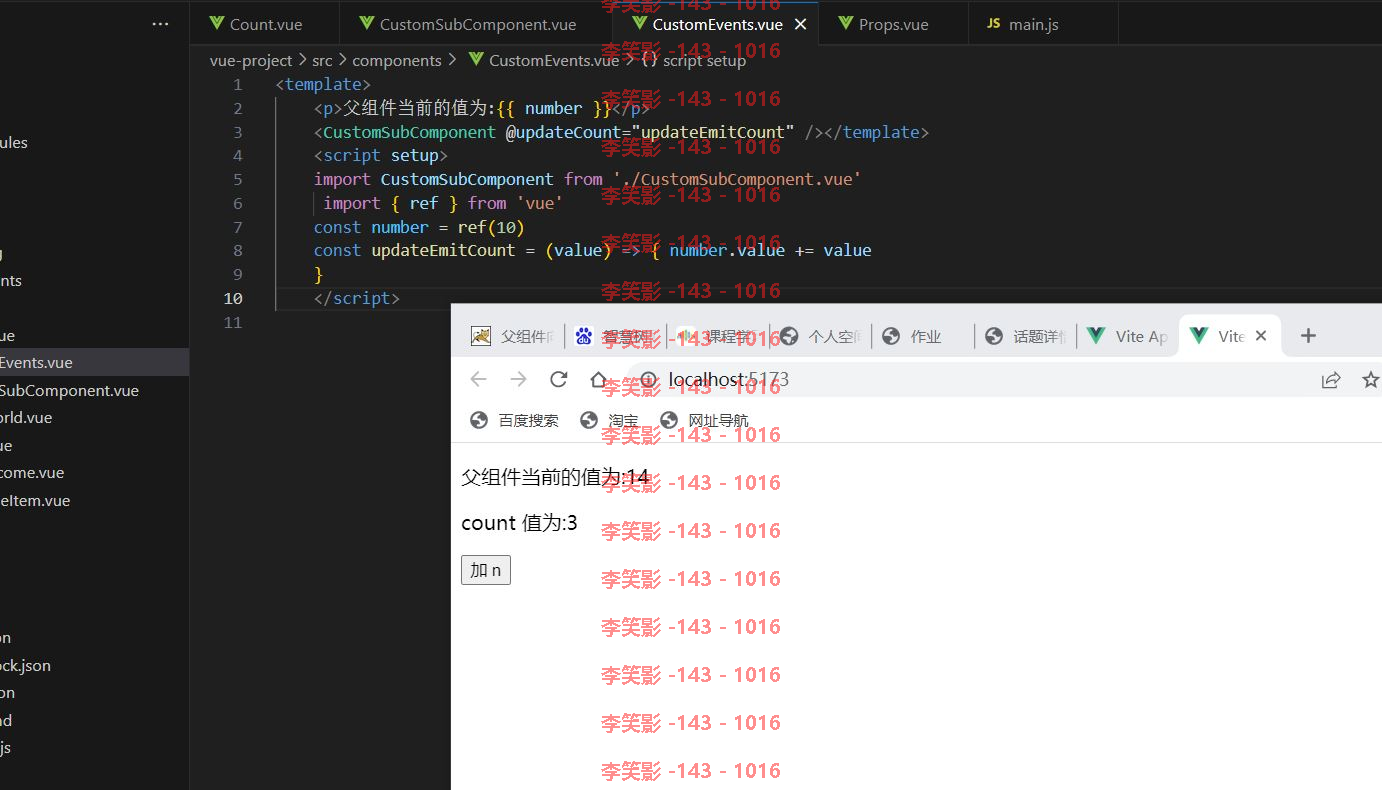This screenshot has height=790, width=1382.
Task: Switch to 话题详情 browser tab
Action: (x=1025, y=336)
